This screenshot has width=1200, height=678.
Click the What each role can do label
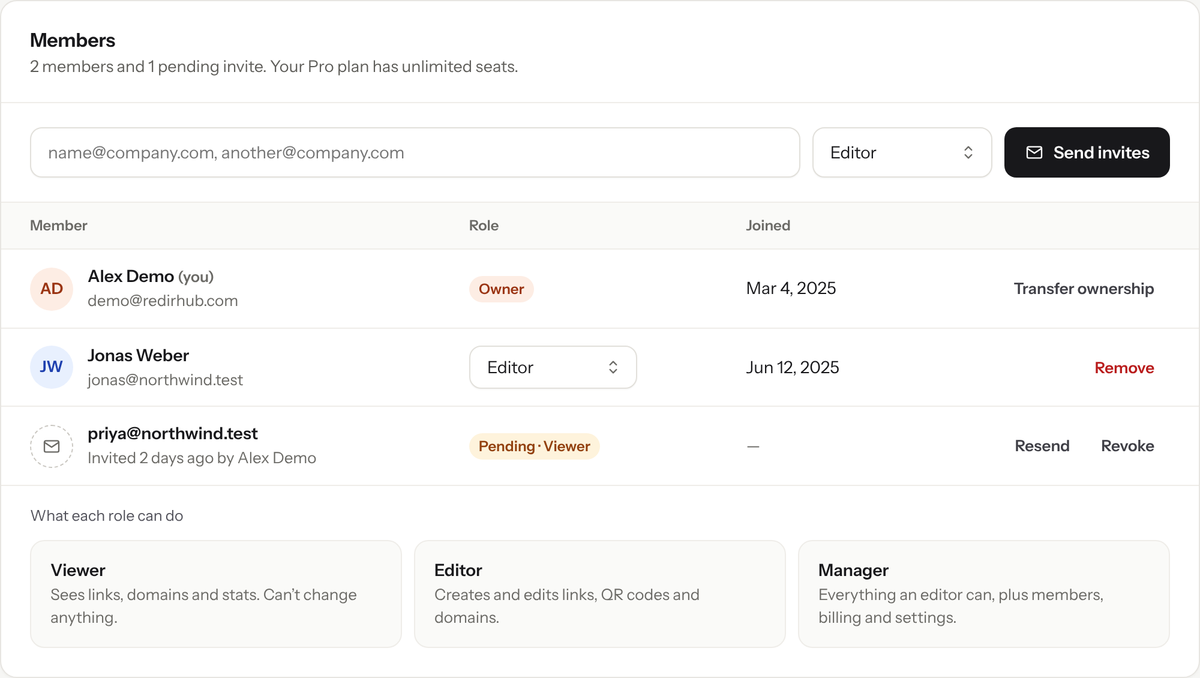107,516
